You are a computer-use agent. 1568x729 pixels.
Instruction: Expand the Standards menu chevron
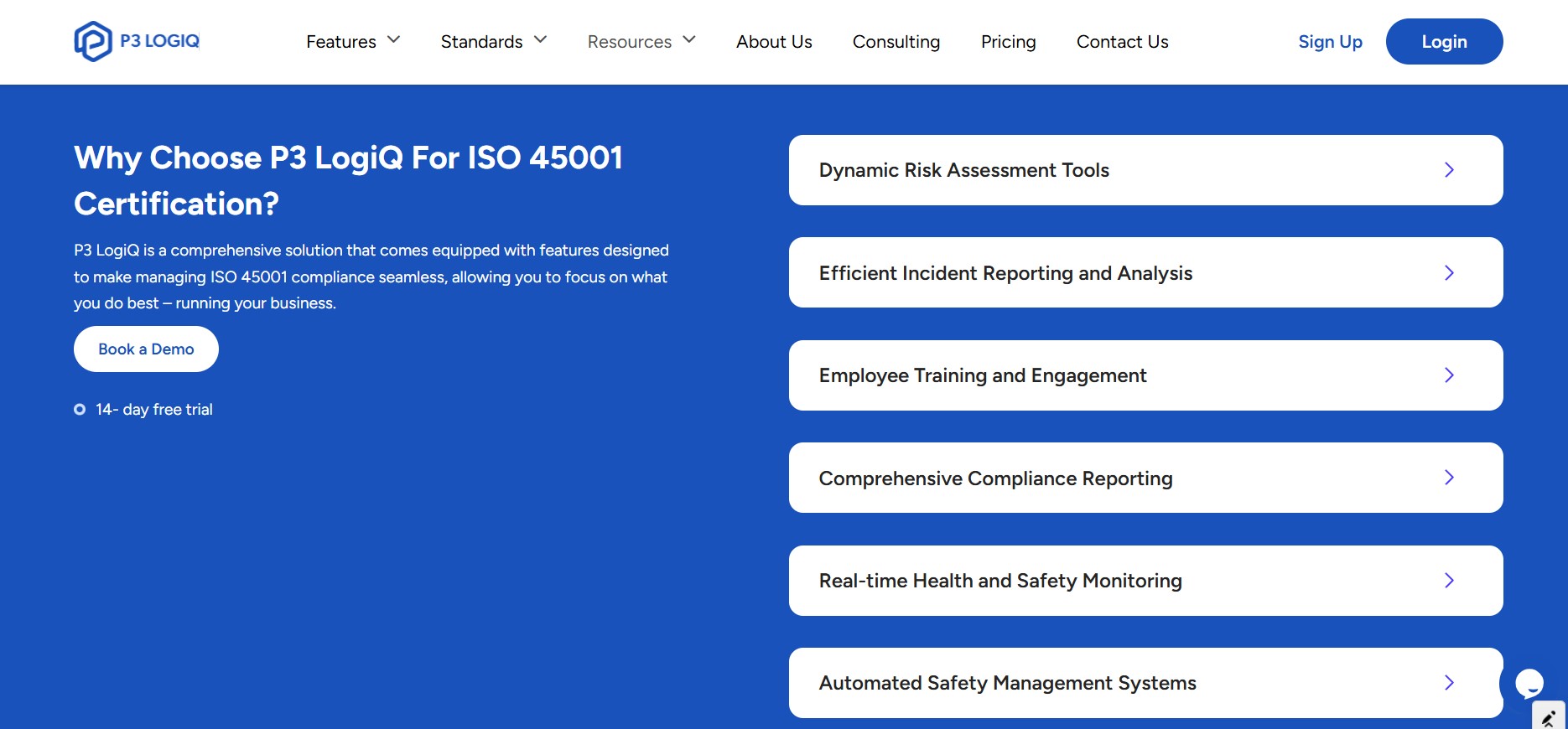(541, 40)
